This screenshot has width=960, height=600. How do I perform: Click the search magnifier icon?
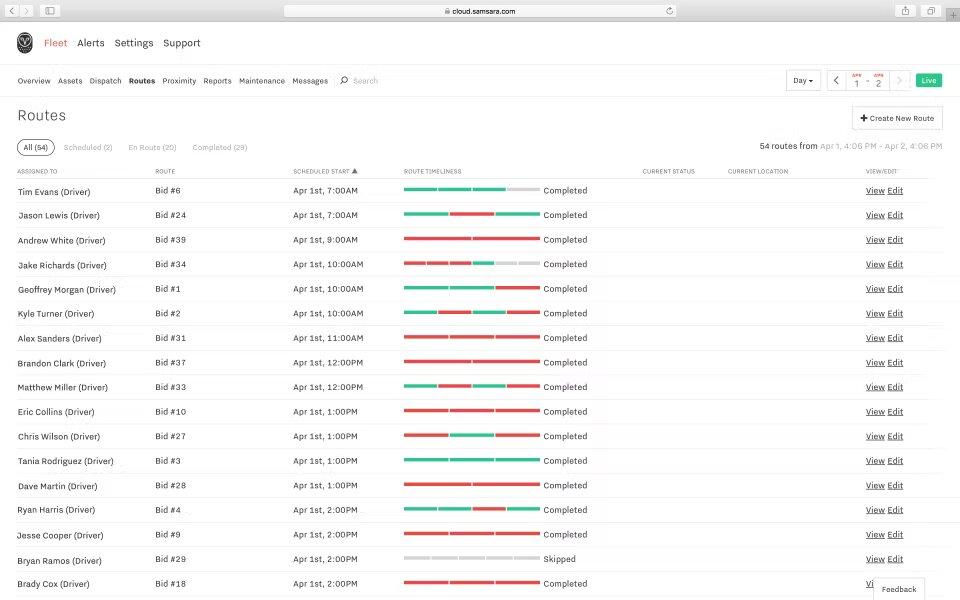coord(344,81)
